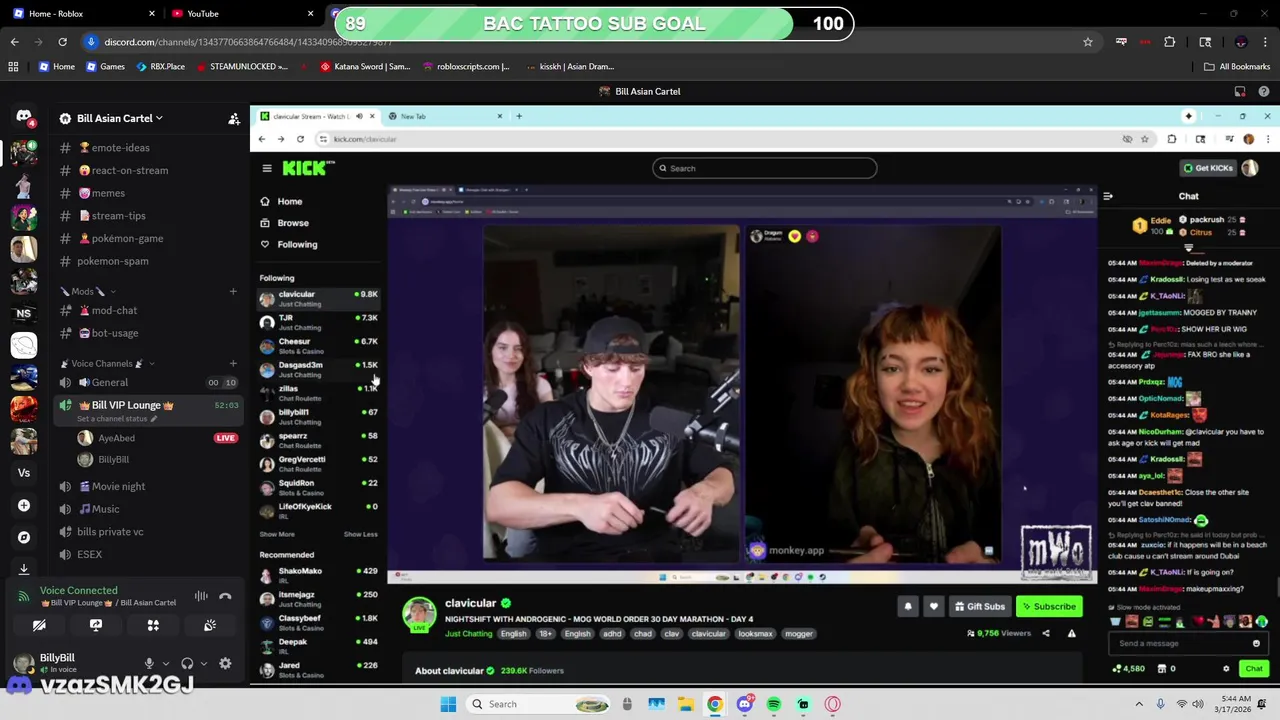Open the RBX.Place bookmark
Screen dimensions: 1280x720
(x=161, y=66)
